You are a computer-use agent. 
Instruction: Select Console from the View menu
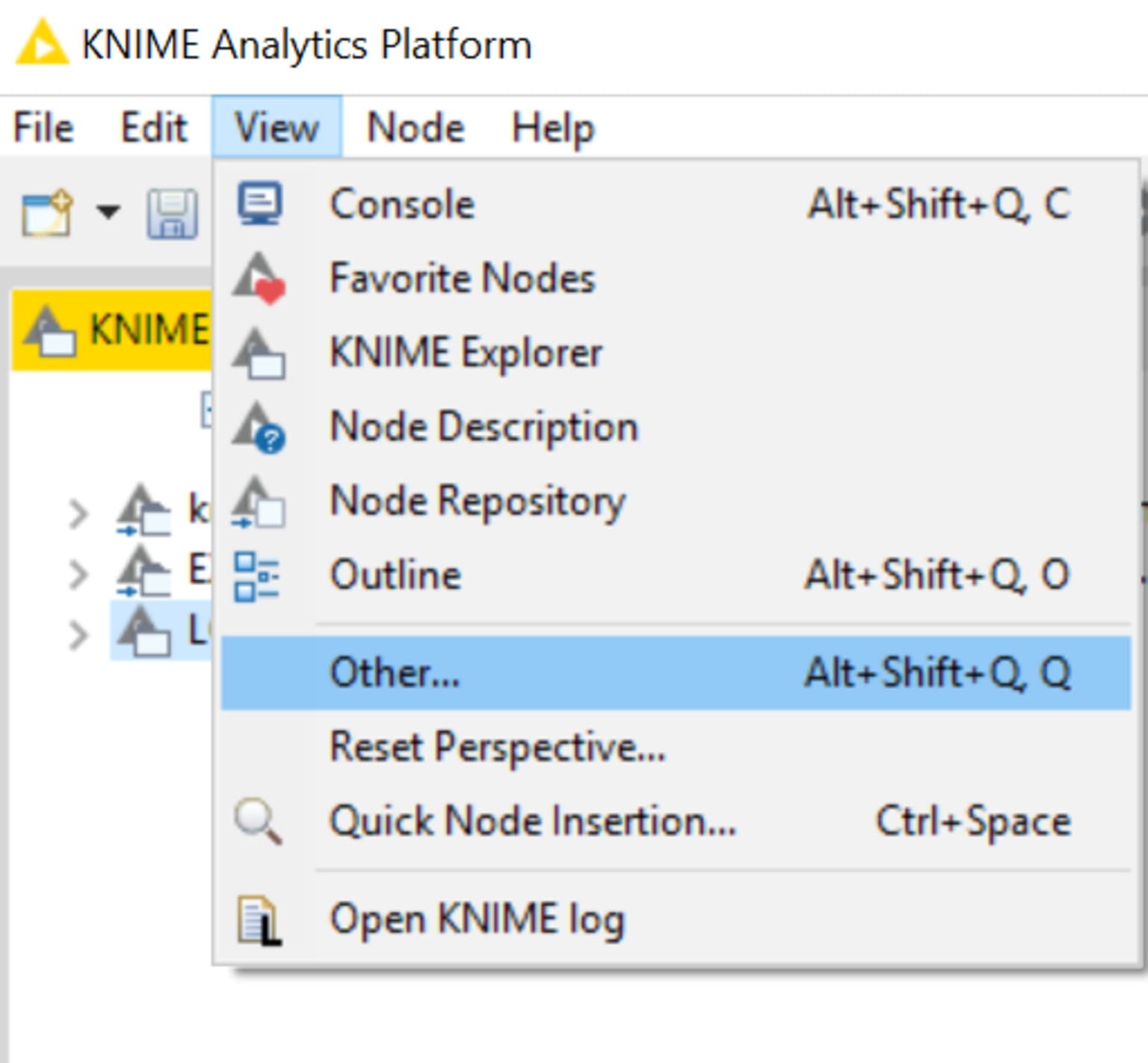(x=676, y=204)
